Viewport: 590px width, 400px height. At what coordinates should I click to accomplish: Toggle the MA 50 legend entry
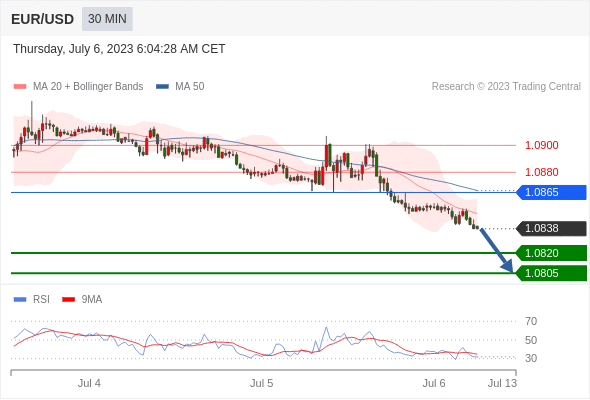pyautogui.click(x=180, y=87)
